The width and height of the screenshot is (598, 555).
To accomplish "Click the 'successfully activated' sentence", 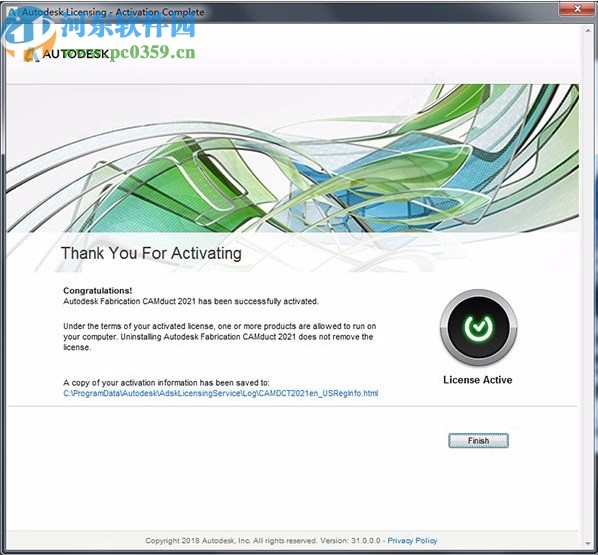I will tap(191, 301).
